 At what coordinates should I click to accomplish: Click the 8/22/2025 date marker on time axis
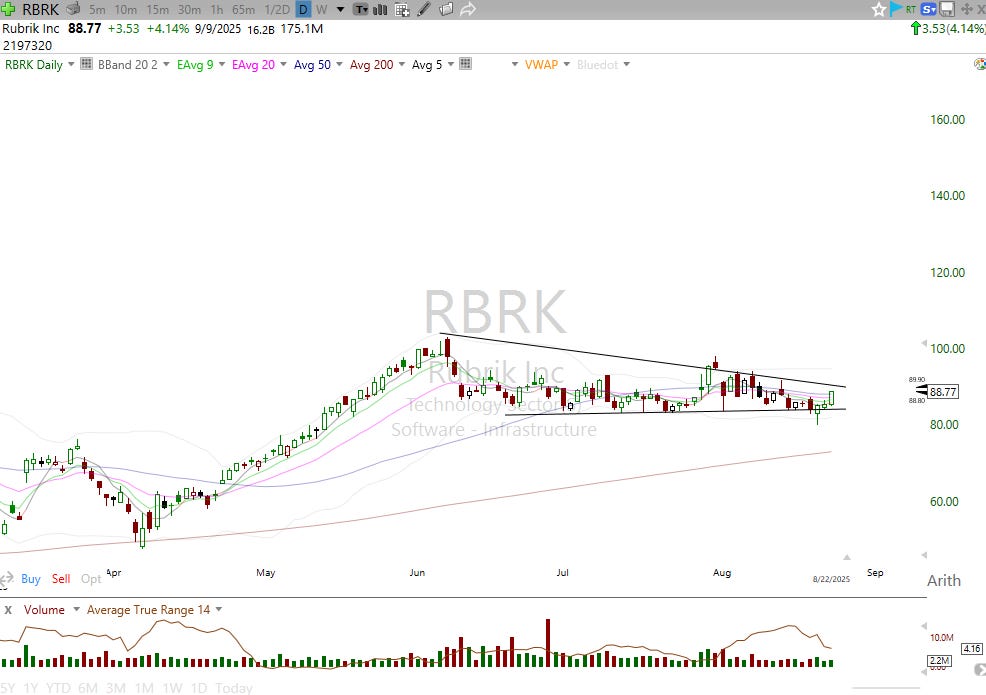tap(831, 579)
